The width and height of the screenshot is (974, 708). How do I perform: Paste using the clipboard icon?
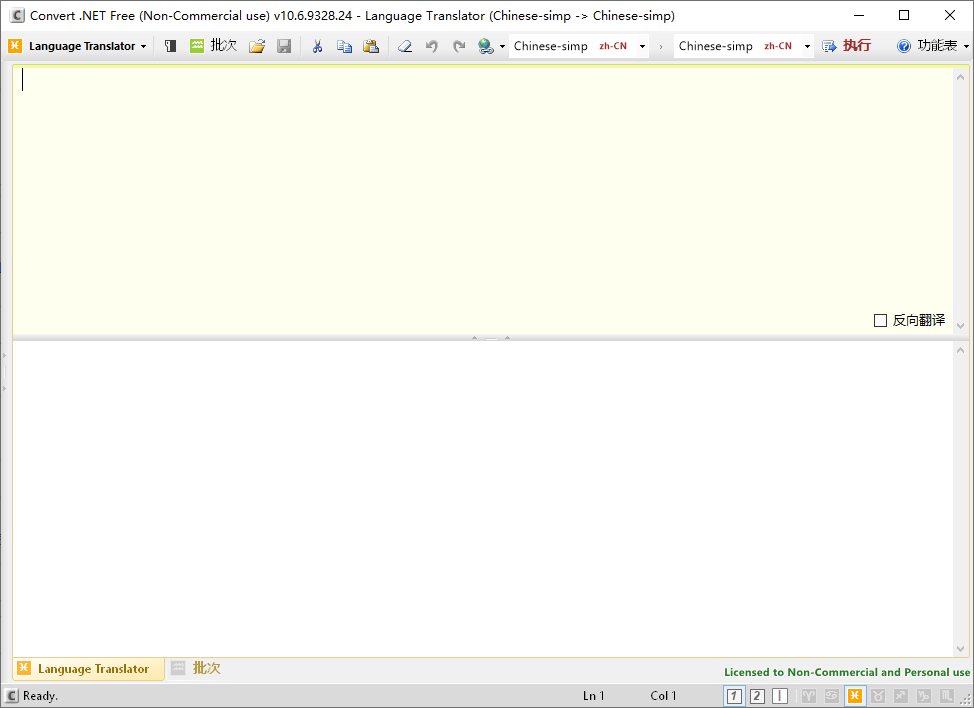pyautogui.click(x=371, y=46)
